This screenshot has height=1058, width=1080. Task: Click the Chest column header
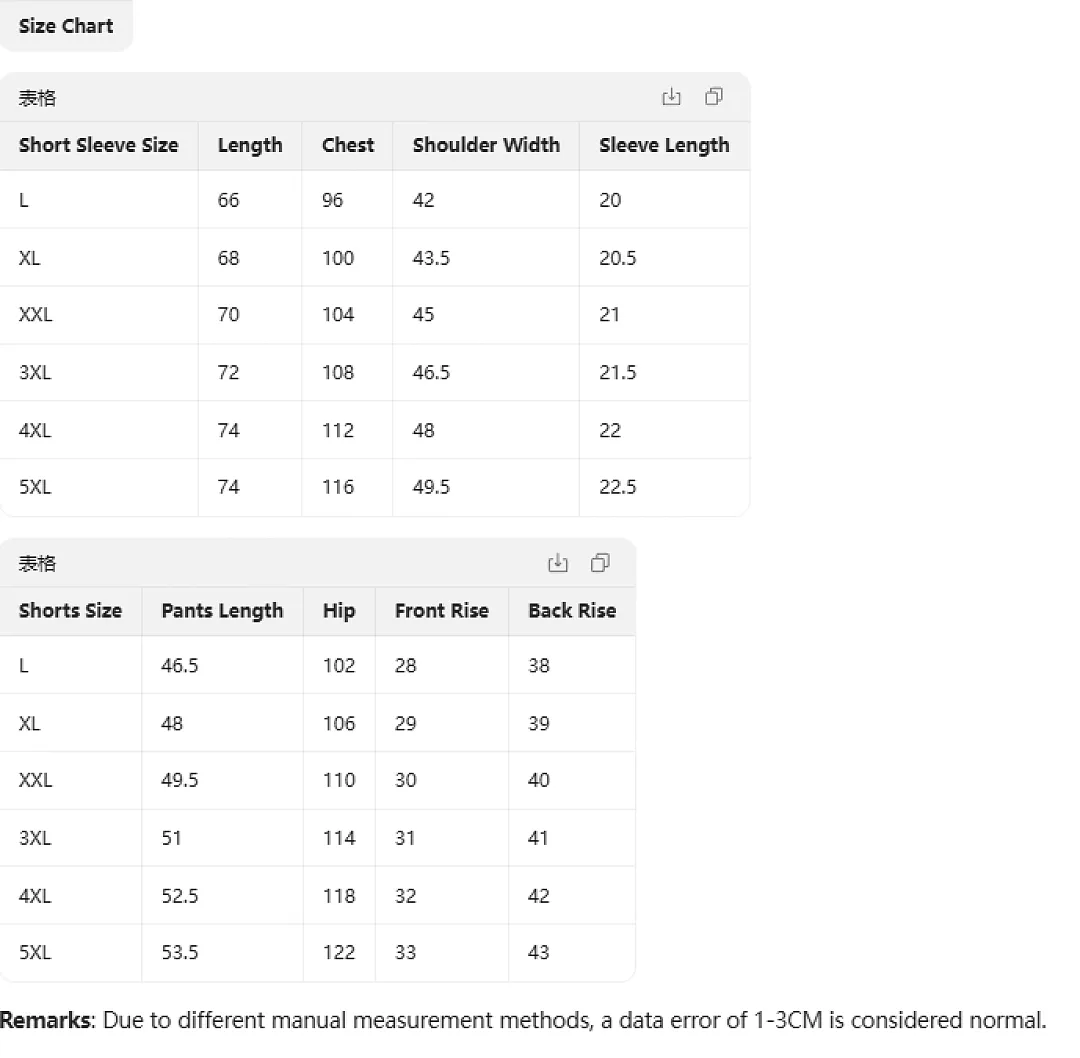347,145
